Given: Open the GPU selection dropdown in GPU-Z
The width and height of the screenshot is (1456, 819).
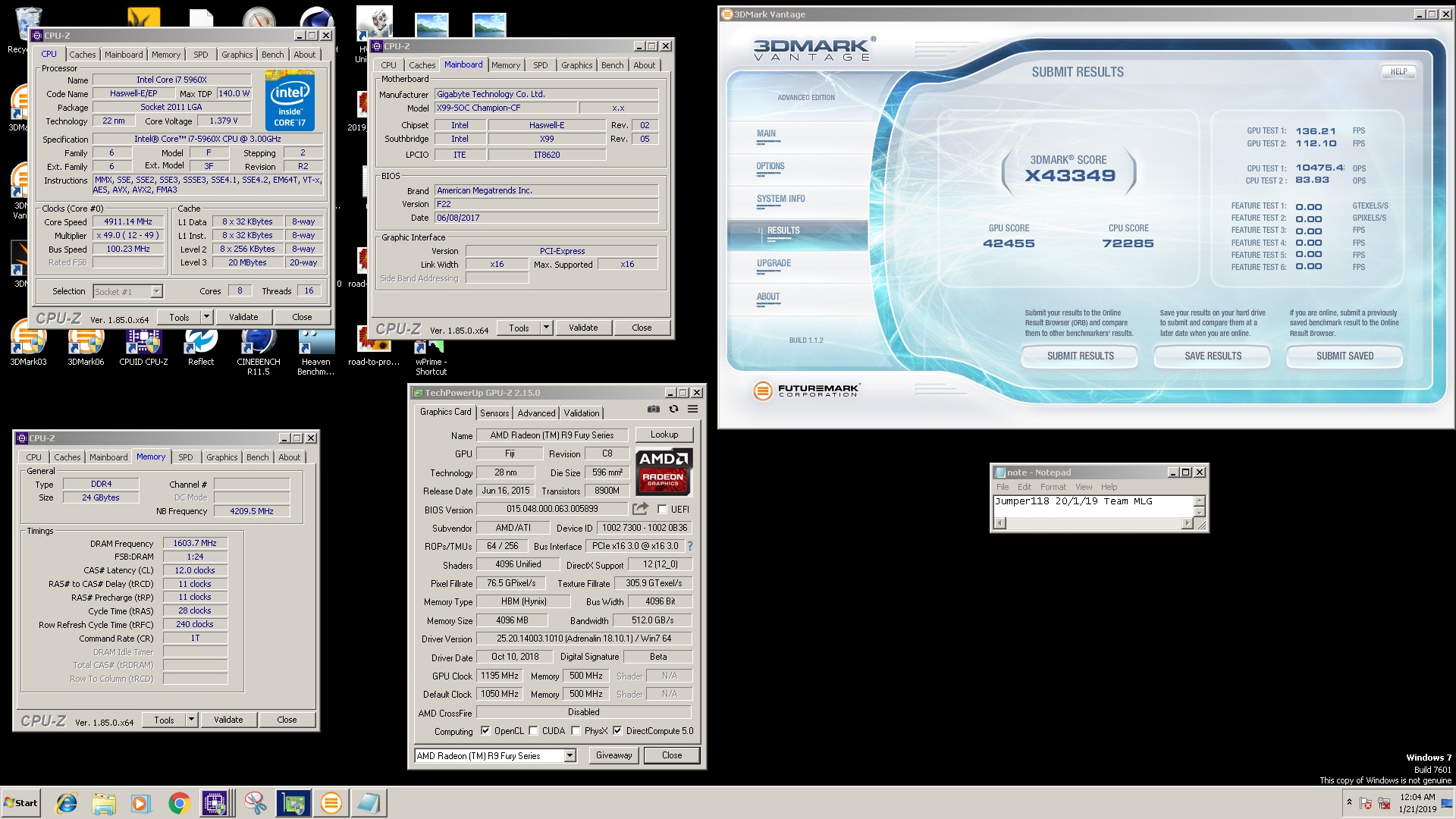Looking at the screenshot, I should pyautogui.click(x=570, y=755).
